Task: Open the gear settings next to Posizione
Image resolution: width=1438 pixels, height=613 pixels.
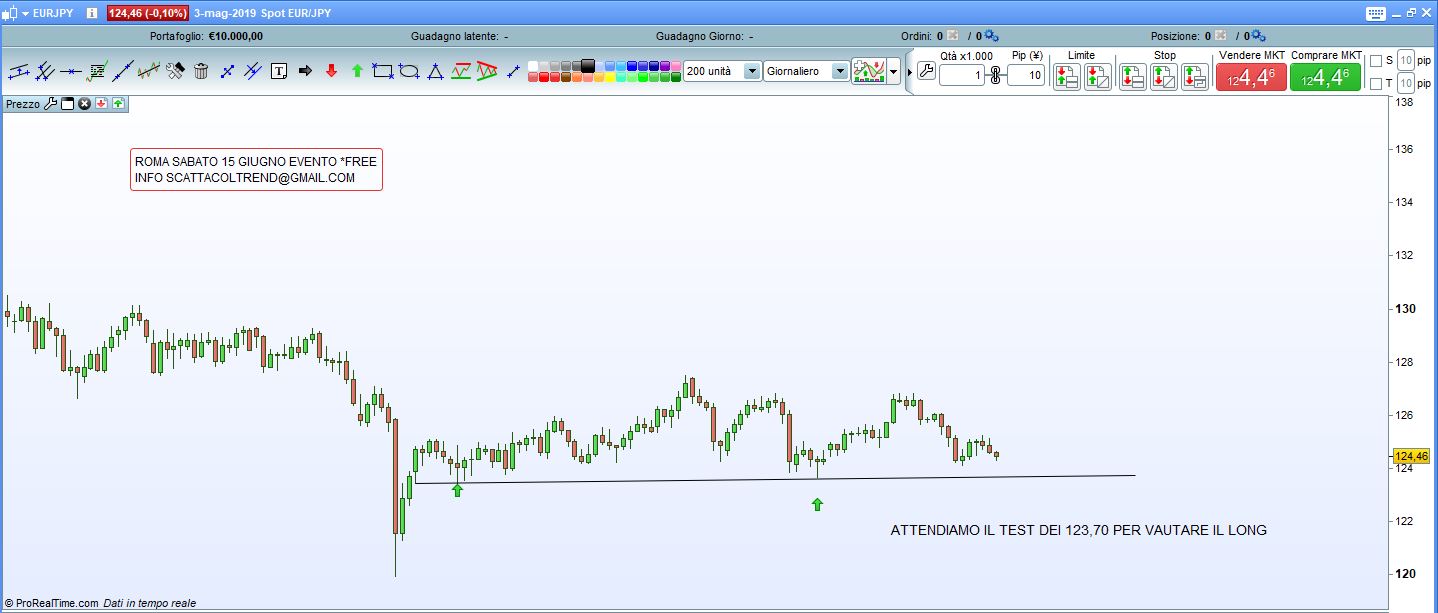Action: (x=1257, y=36)
